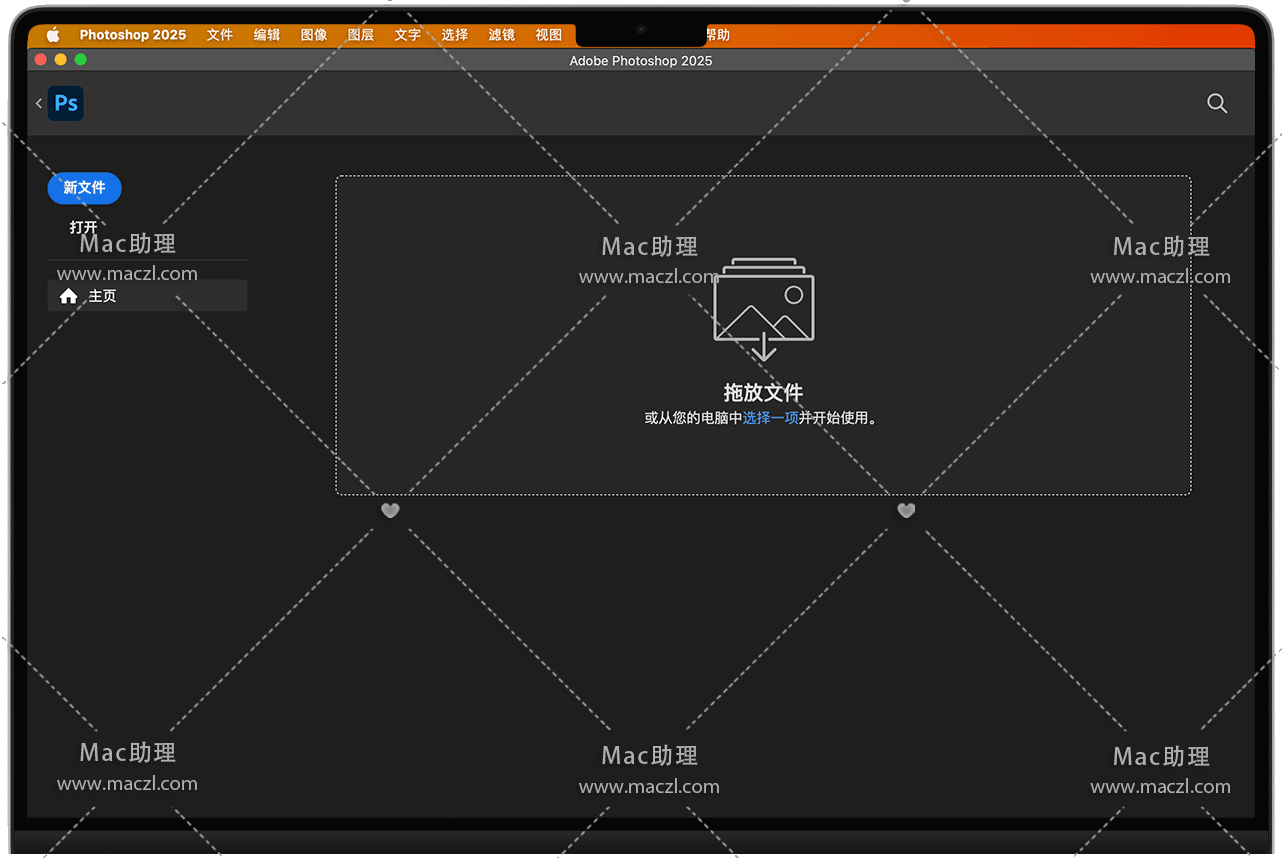Viewport: 1282px width, 858px height.
Task: Open the 视图 menu
Action: coord(549,35)
